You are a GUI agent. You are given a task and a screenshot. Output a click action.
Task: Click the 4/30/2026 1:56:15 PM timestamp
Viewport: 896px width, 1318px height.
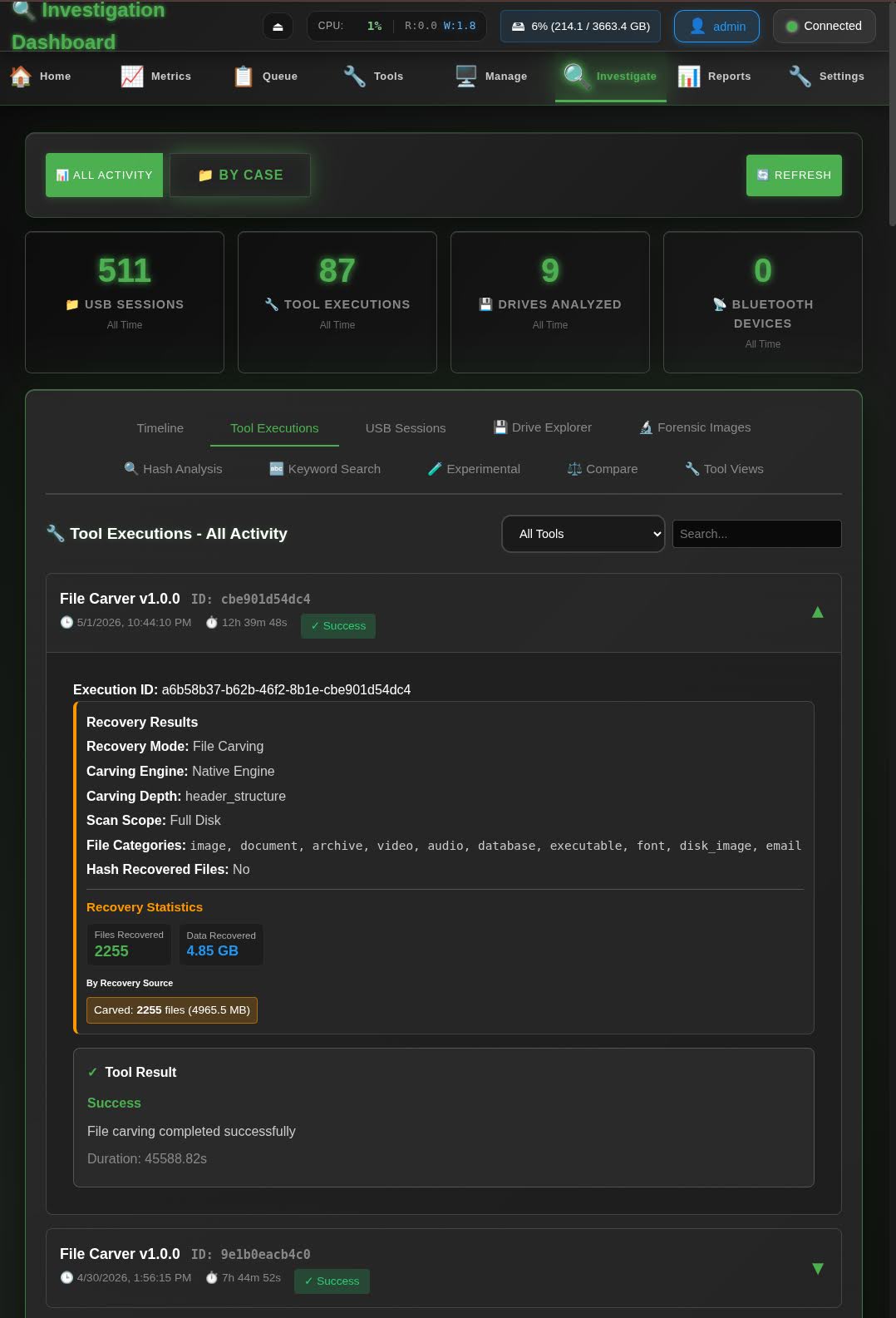(x=126, y=1278)
